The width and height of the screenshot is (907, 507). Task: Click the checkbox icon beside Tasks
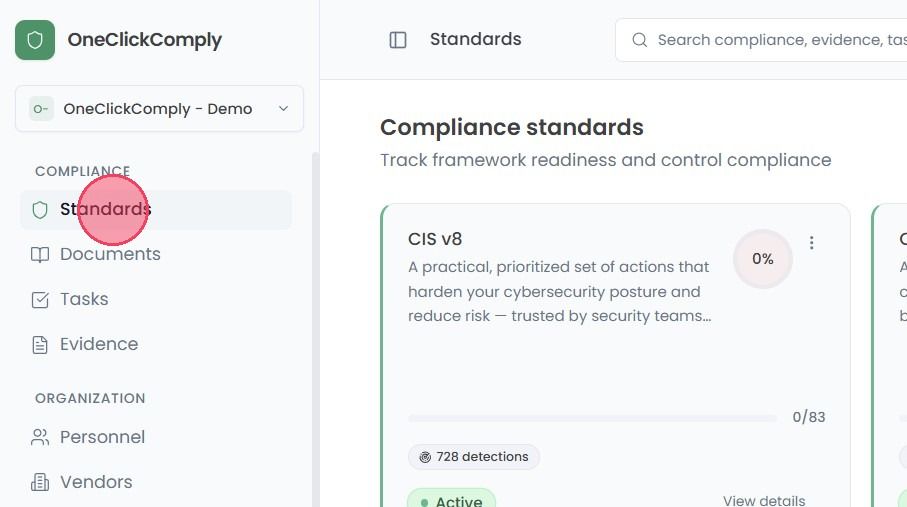pyautogui.click(x=40, y=300)
